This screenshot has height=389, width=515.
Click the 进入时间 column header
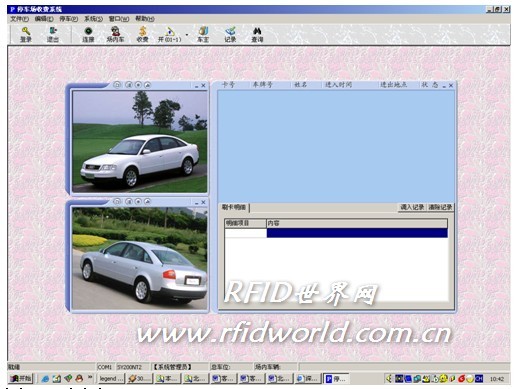click(x=338, y=85)
